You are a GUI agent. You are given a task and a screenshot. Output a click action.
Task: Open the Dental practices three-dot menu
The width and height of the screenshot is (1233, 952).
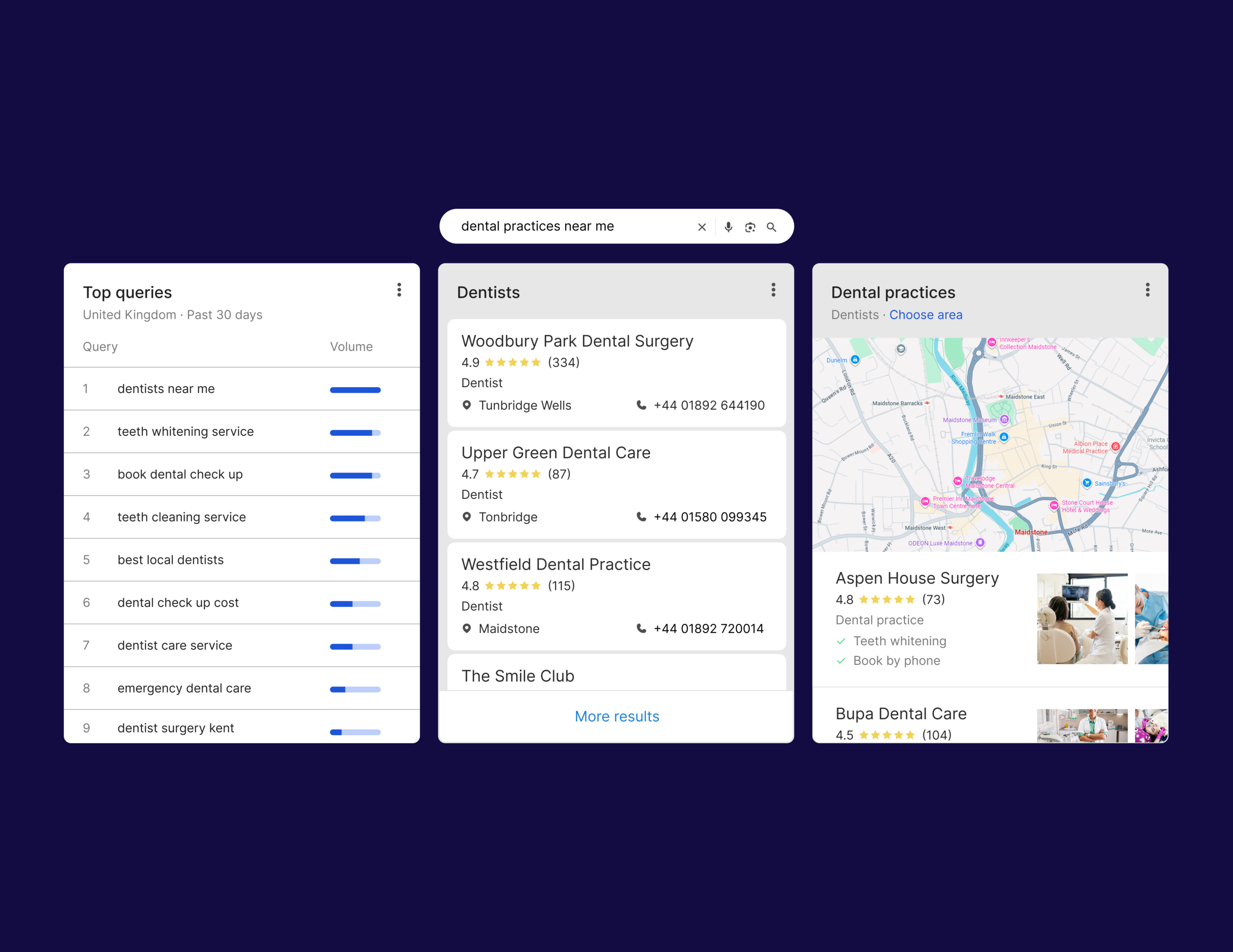1147,290
